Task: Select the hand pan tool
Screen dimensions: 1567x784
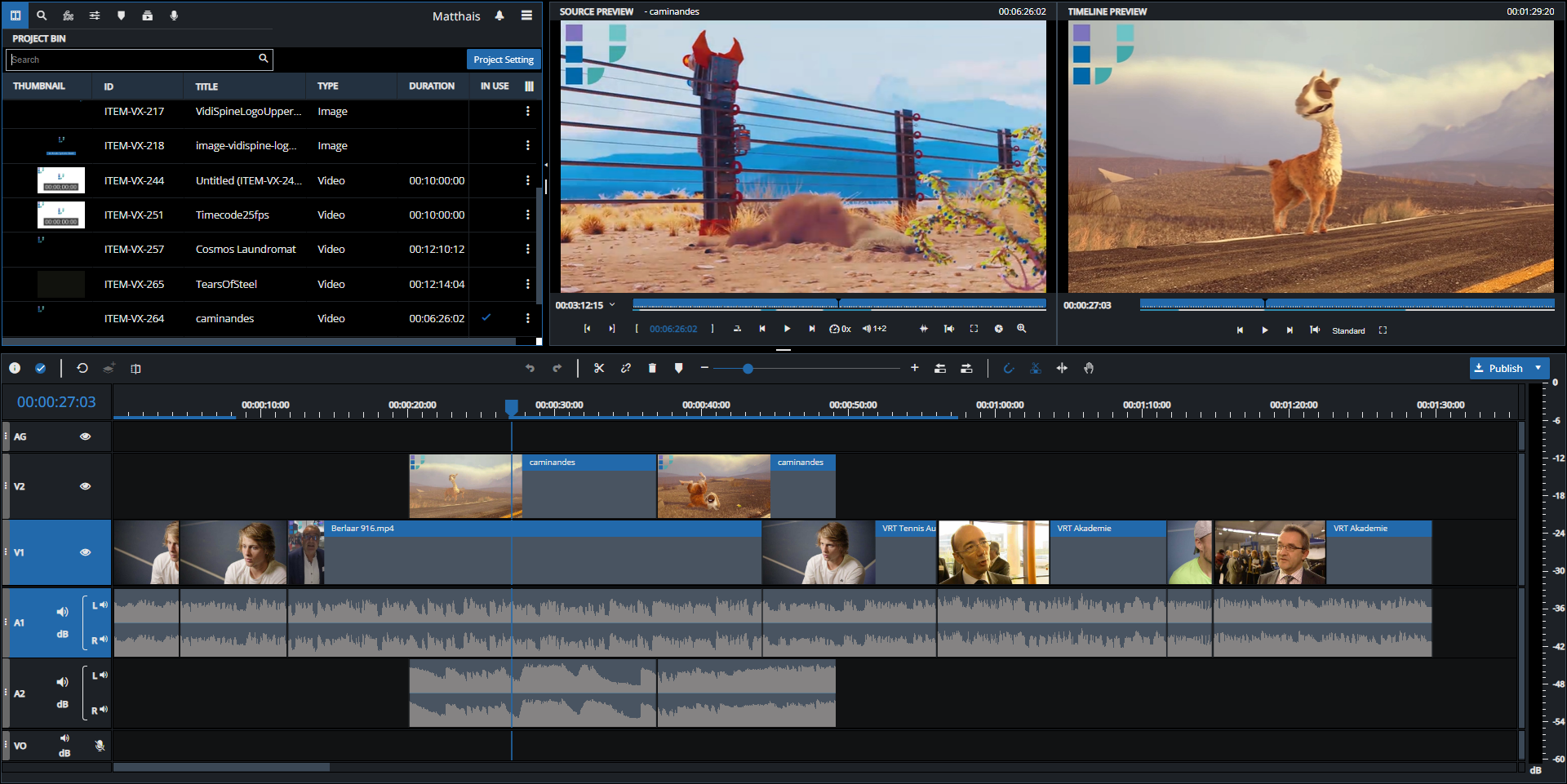Action: [1089, 369]
